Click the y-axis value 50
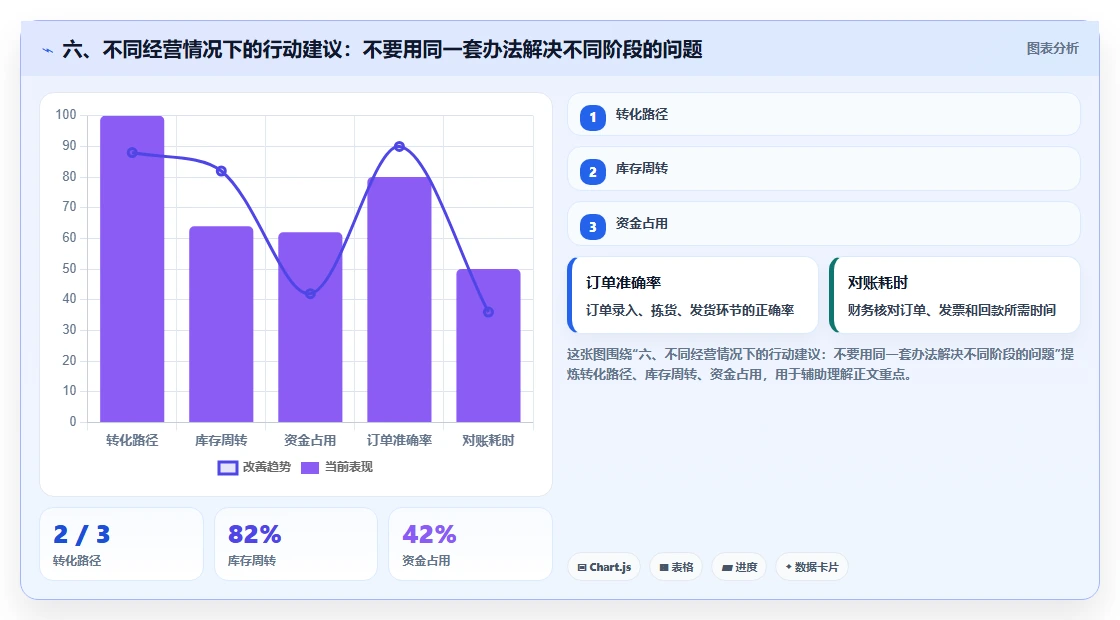The width and height of the screenshot is (1120, 620). coord(69,269)
